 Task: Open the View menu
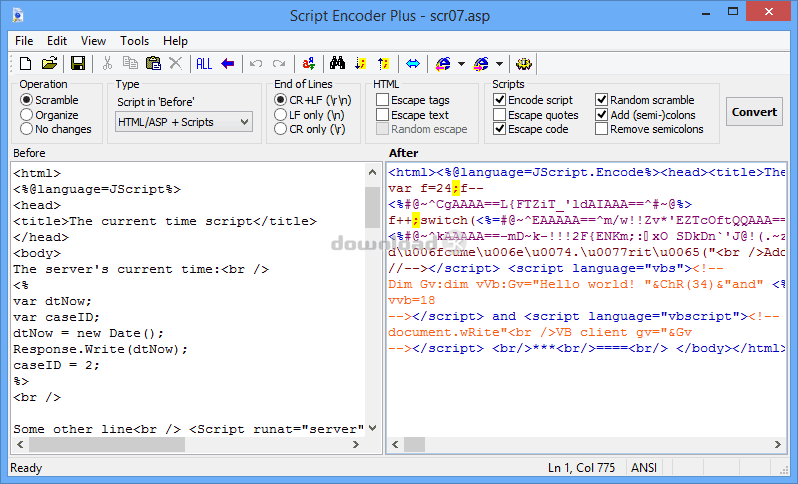[93, 41]
